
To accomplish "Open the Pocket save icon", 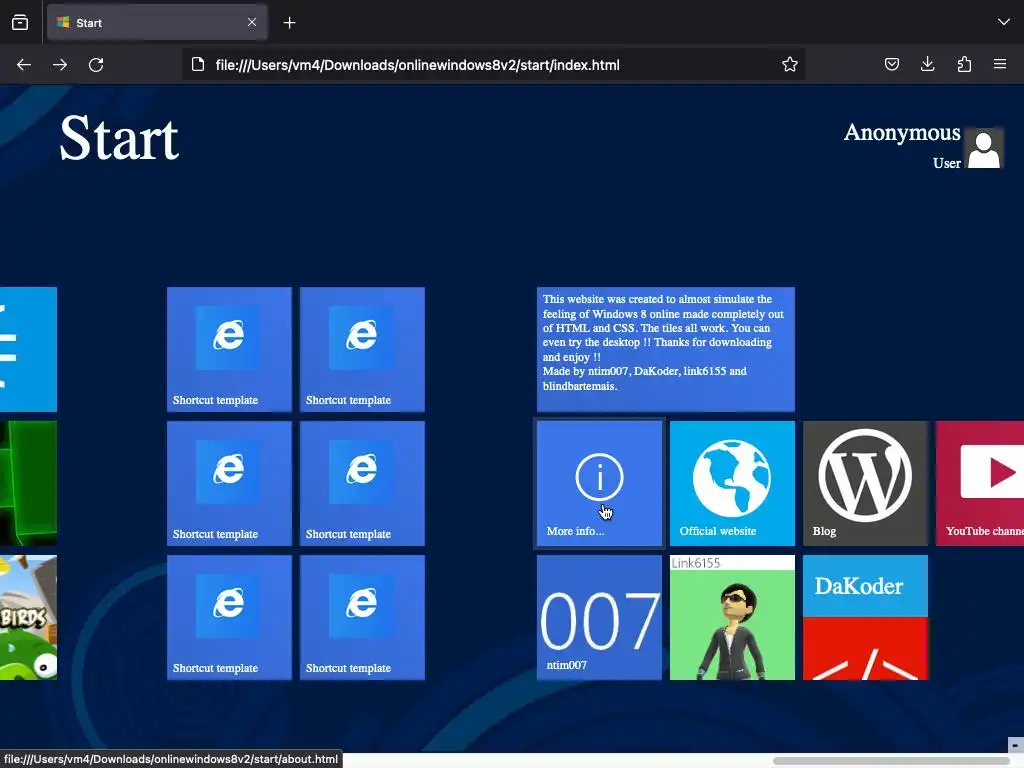I will [x=891, y=64].
